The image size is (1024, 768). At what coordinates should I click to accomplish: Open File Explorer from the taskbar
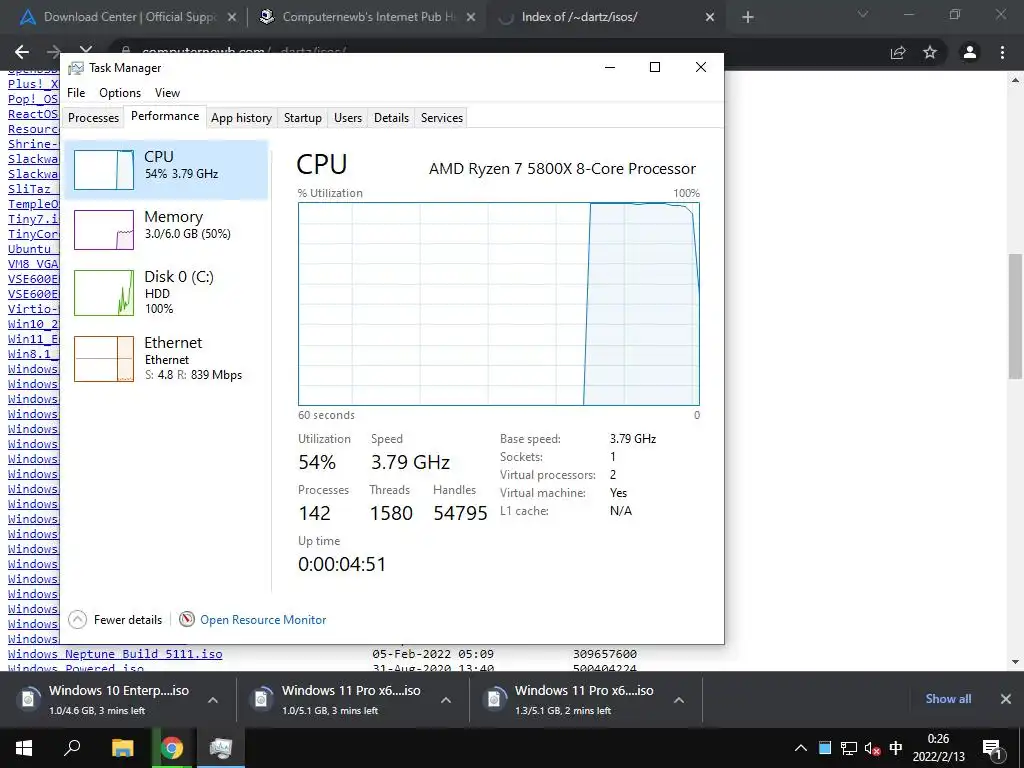(x=122, y=748)
